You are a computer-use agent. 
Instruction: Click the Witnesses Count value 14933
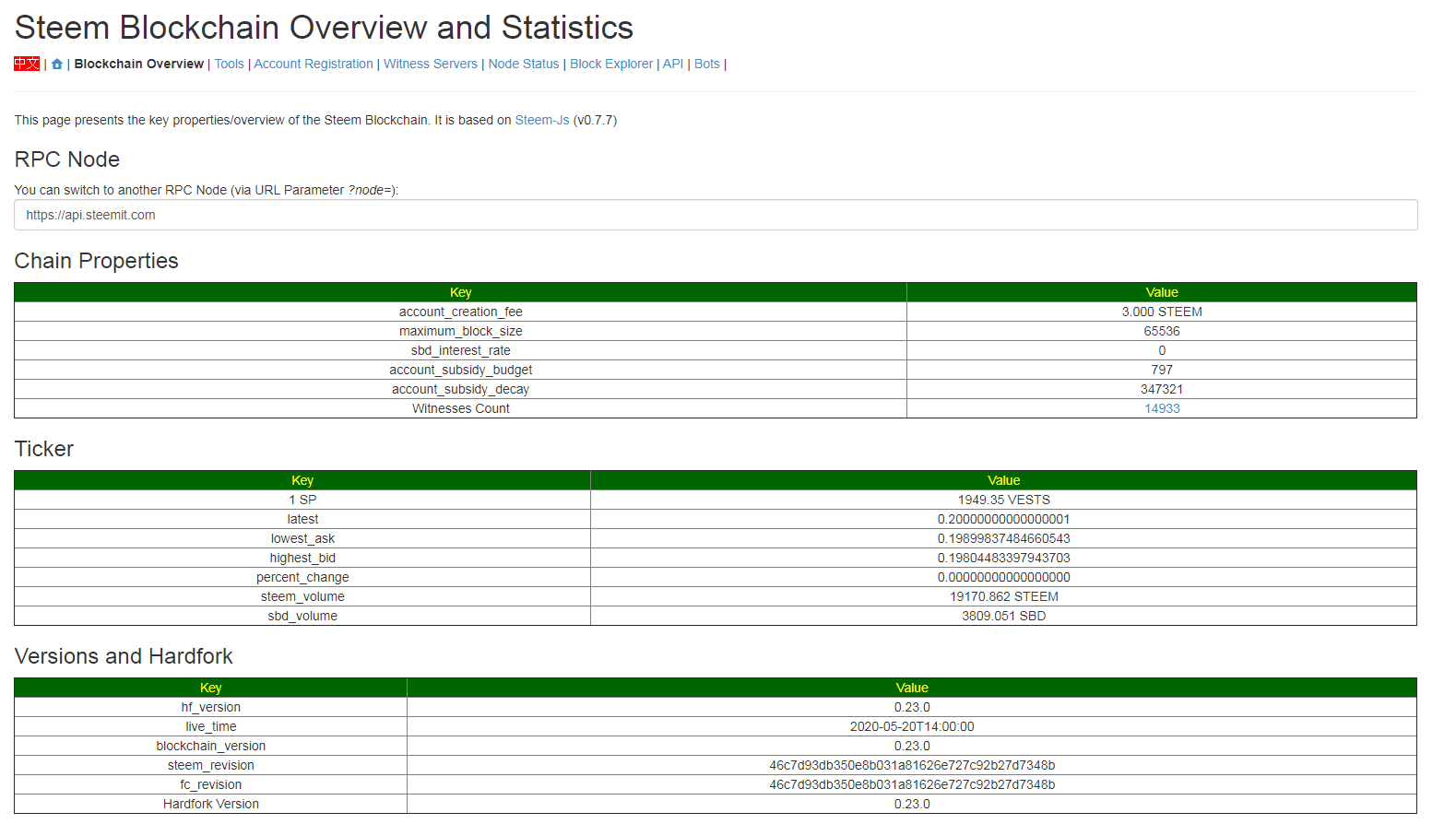[1162, 408]
